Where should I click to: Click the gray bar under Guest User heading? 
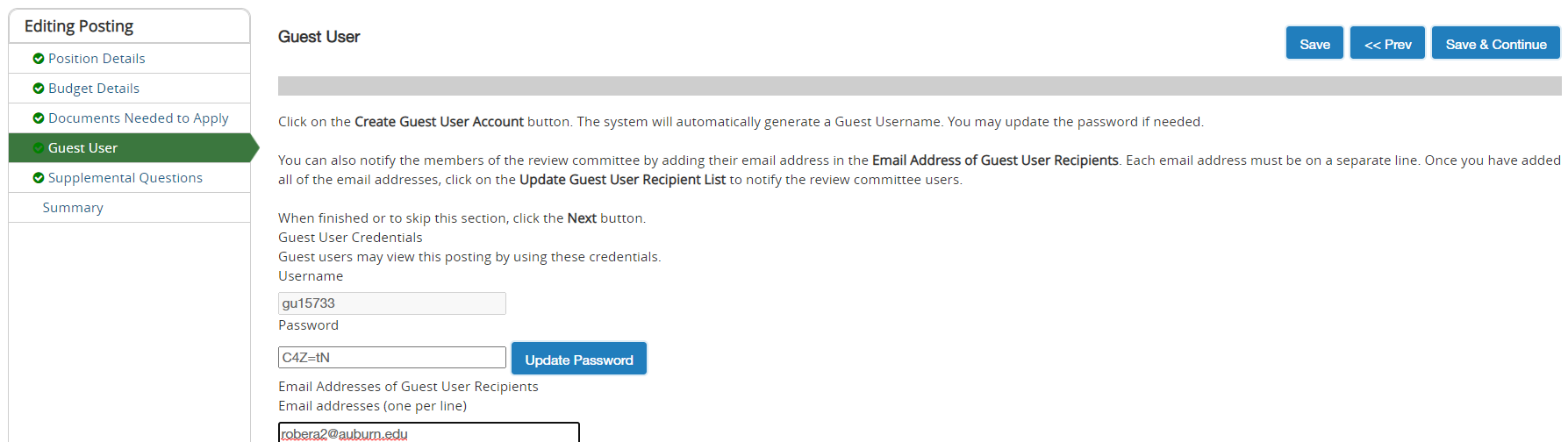[x=919, y=86]
